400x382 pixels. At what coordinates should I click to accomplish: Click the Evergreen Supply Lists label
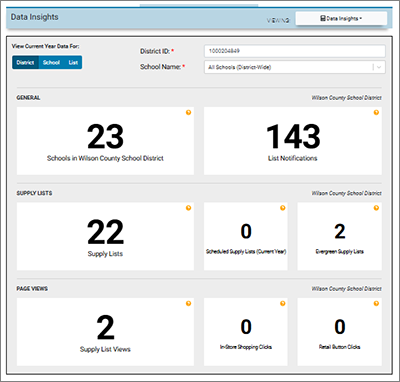click(340, 251)
